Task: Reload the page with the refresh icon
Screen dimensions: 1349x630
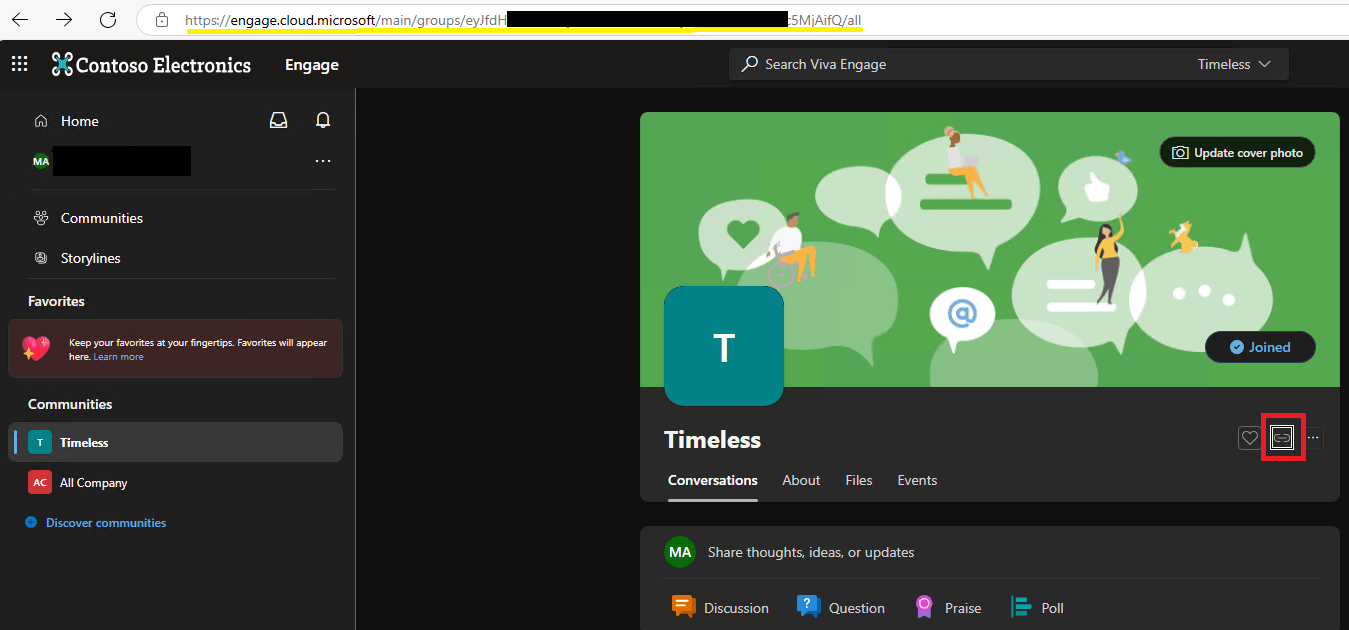Action: (x=108, y=20)
